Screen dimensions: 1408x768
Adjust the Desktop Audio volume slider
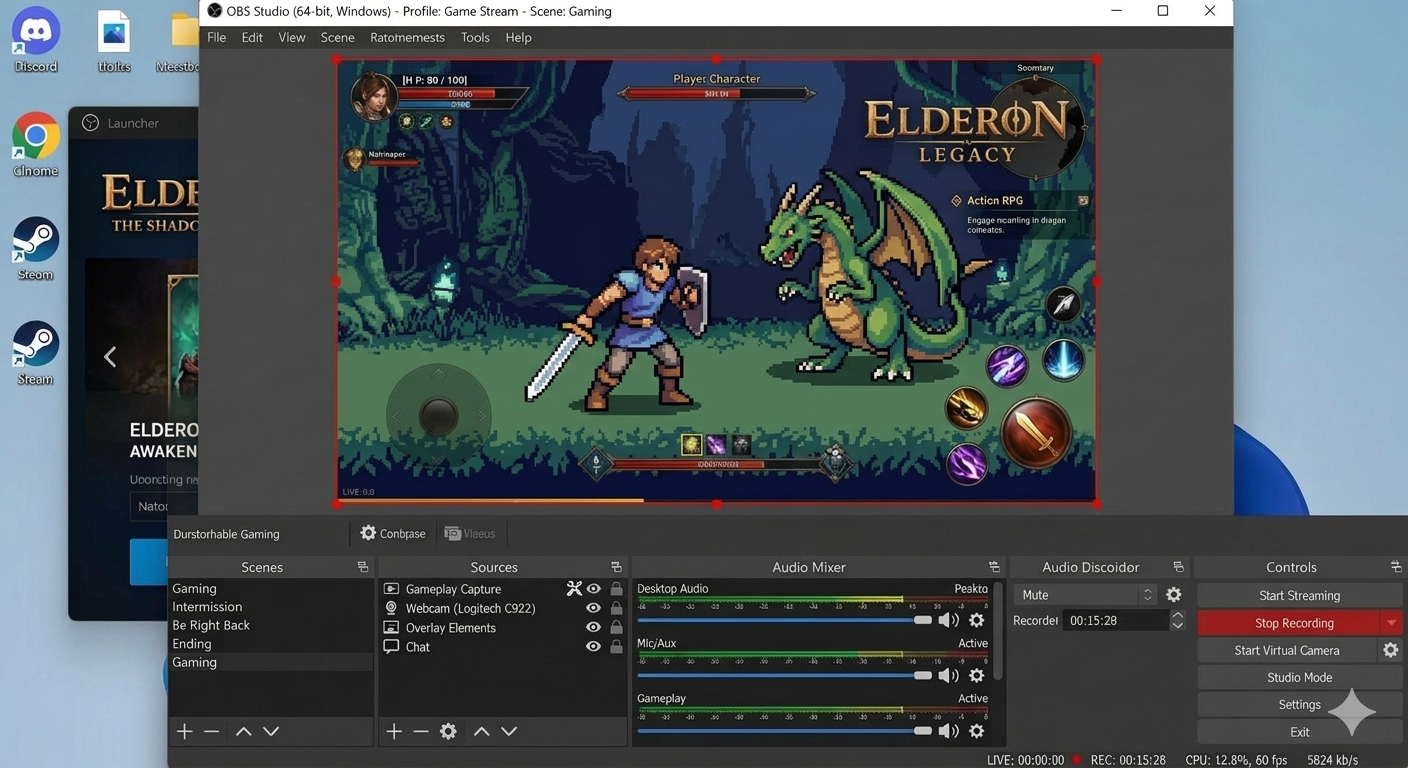(x=786, y=621)
